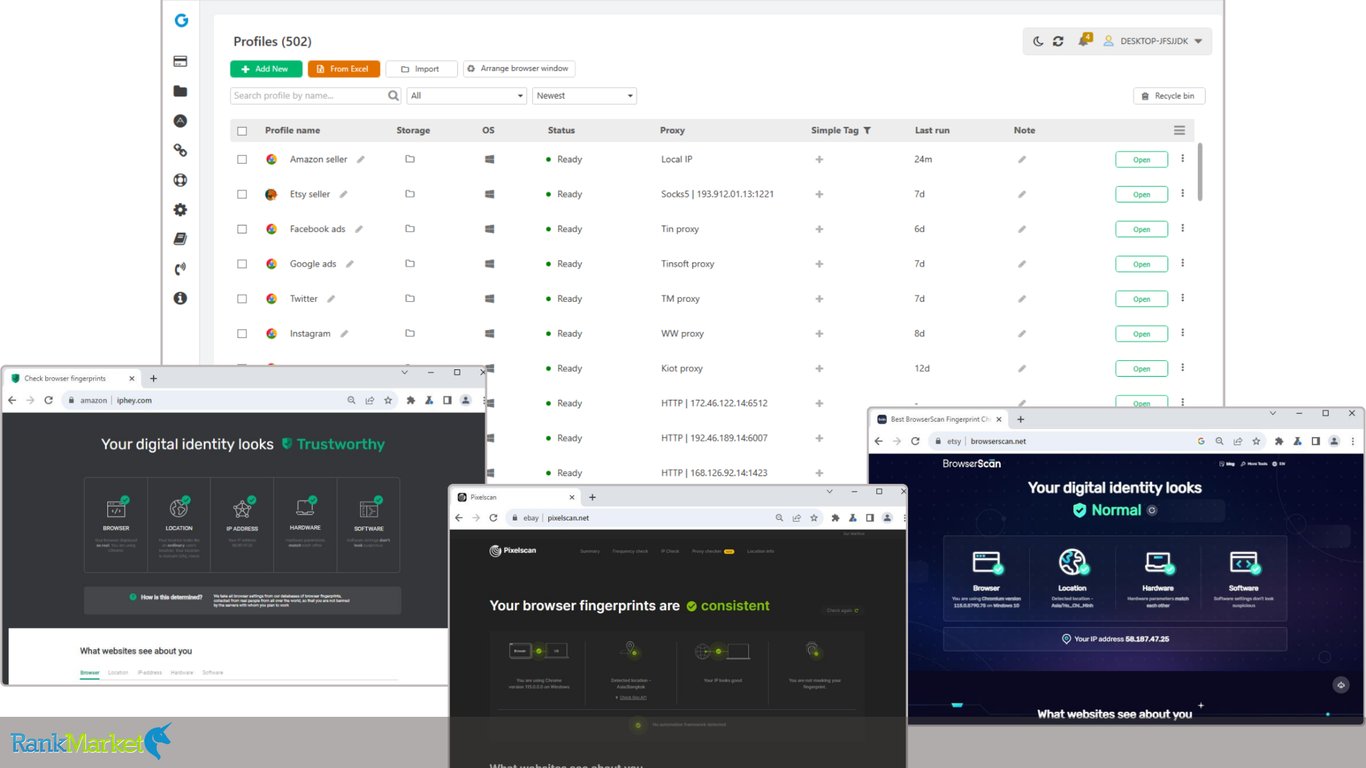This screenshot has height=768, width=1366.
Task: Open a new tab in the pixelscan window
Action: (x=592, y=497)
